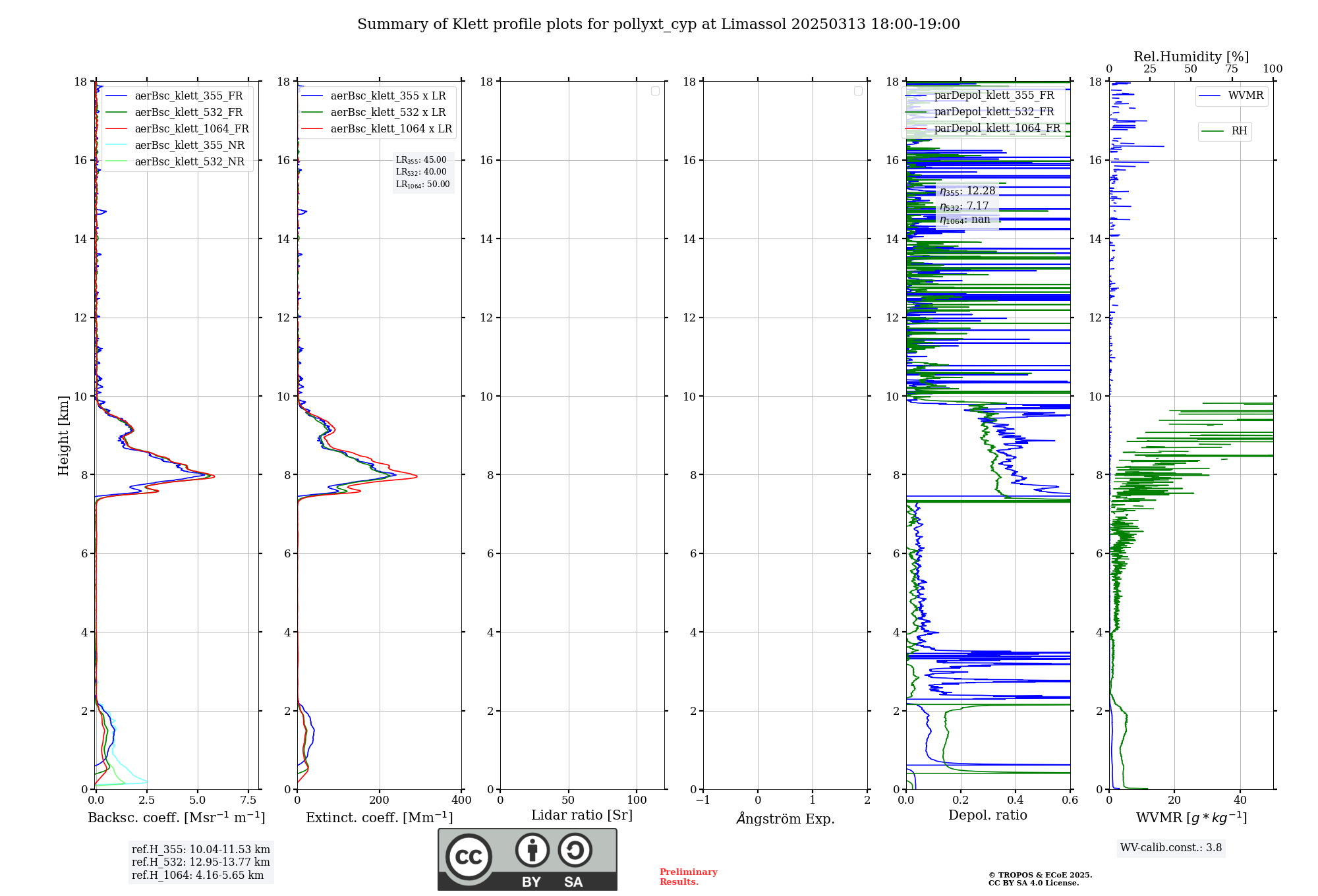Click the LR532: 40.00 annotation
The width and height of the screenshot is (1318, 896).
coord(421,172)
